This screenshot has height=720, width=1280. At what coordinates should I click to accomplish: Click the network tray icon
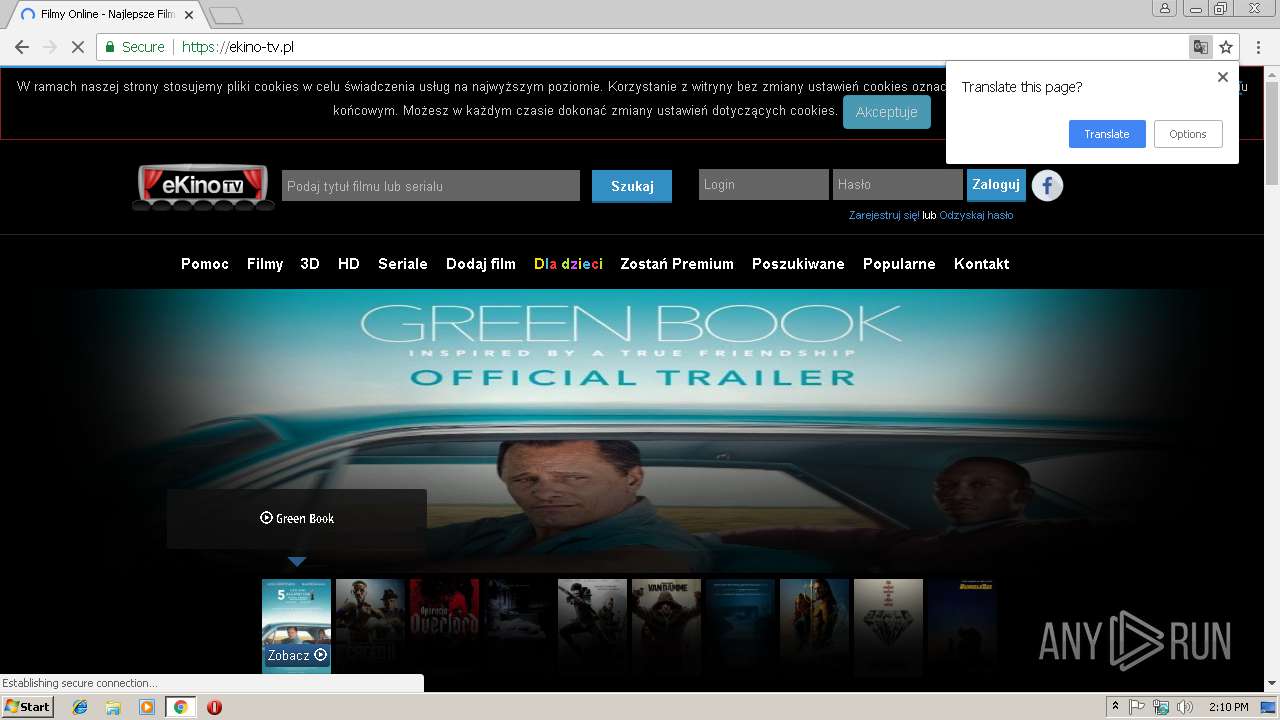tap(1161, 707)
